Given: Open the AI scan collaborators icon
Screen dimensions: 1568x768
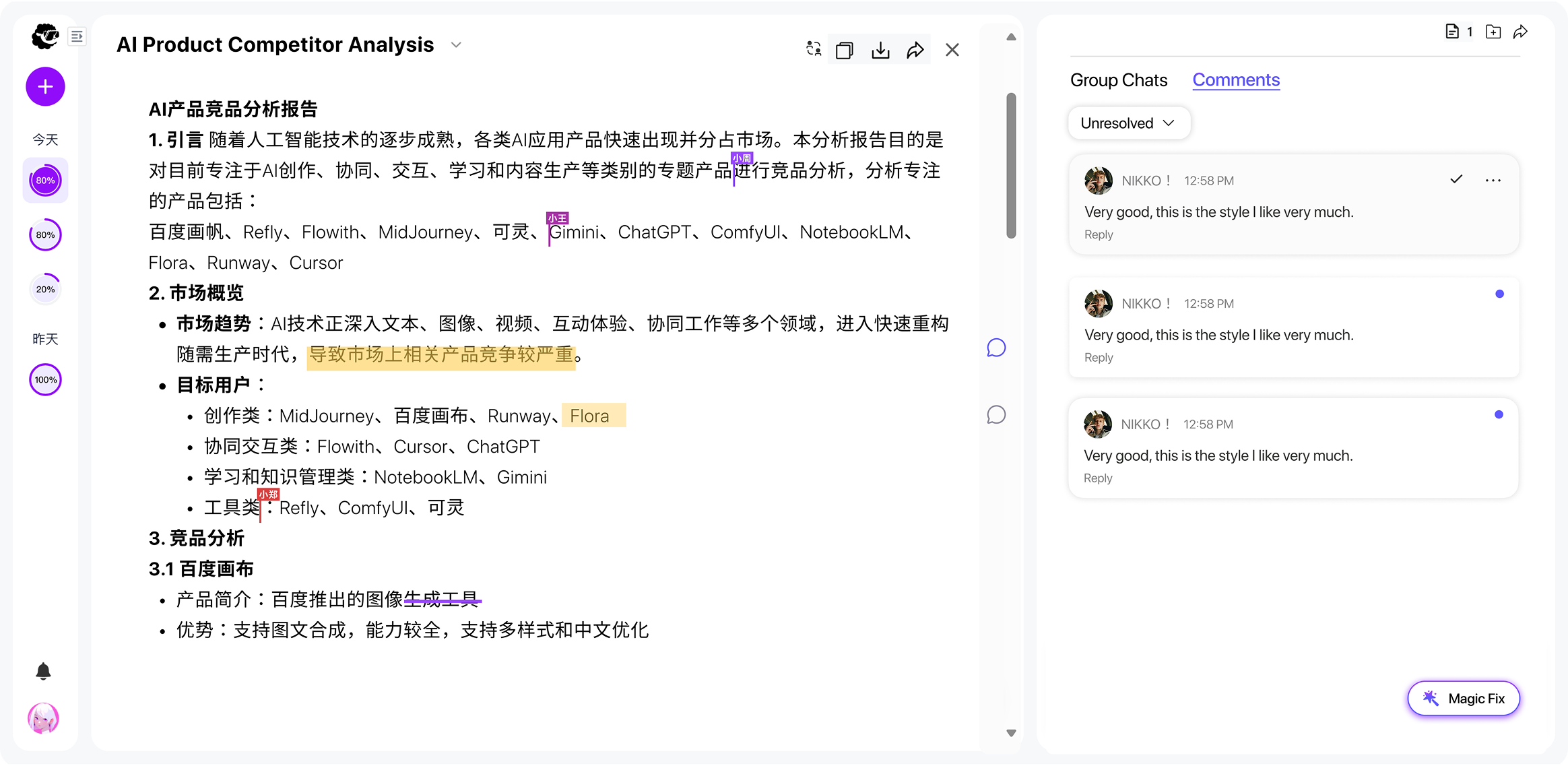Looking at the screenshot, I should click(814, 49).
